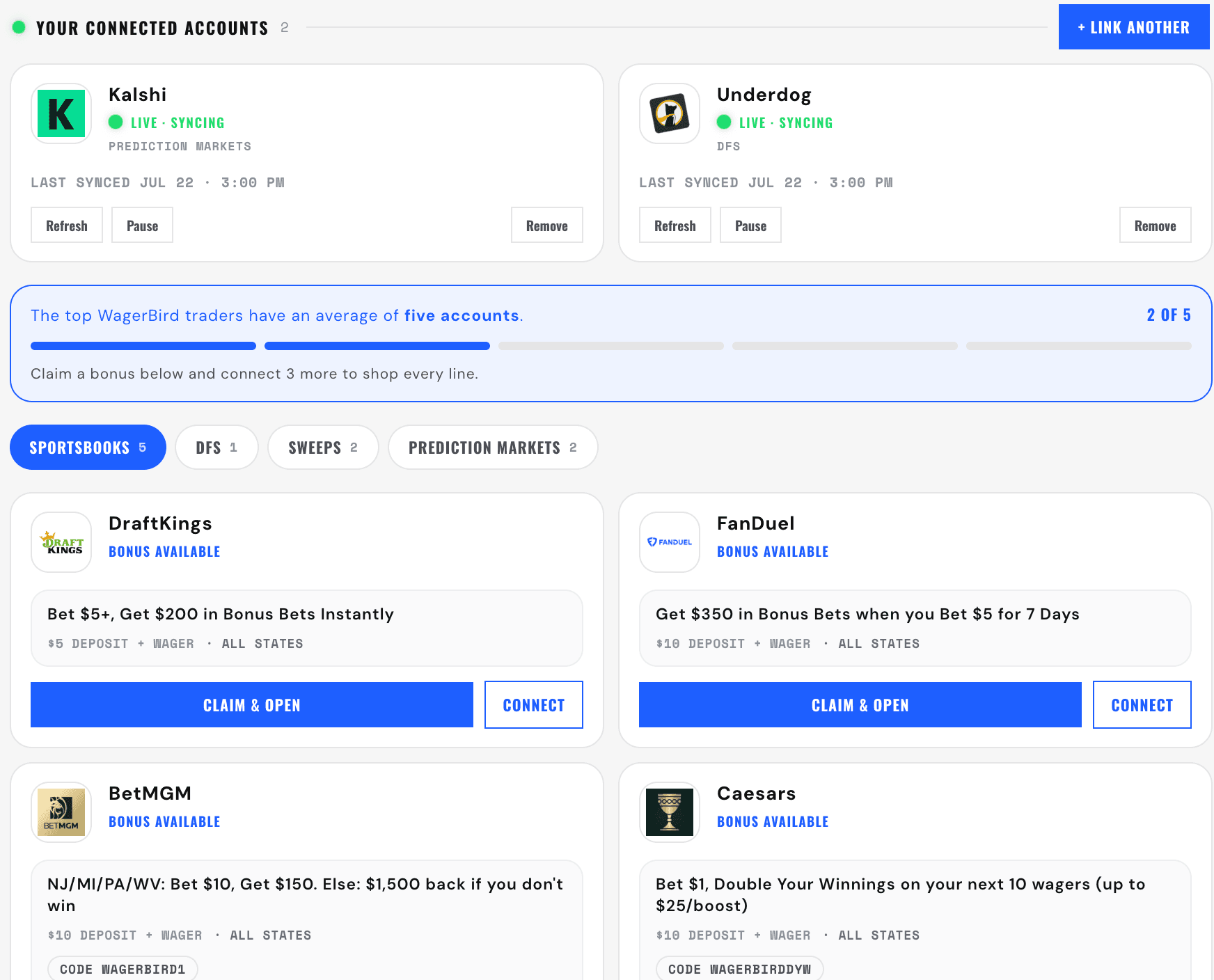Screen dimensions: 1214x980
Task: Click the FanDuel '$10 DEPOSIT + WAGER' terms
Action: 733,644
